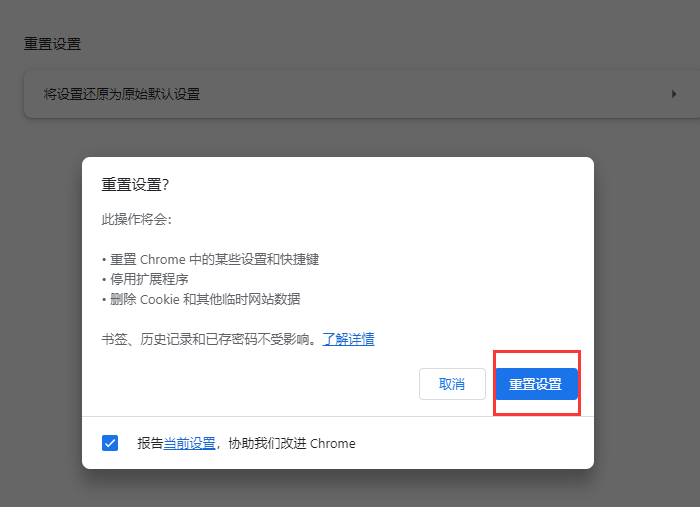Click the 报告 word beside the checkbox

(150, 443)
